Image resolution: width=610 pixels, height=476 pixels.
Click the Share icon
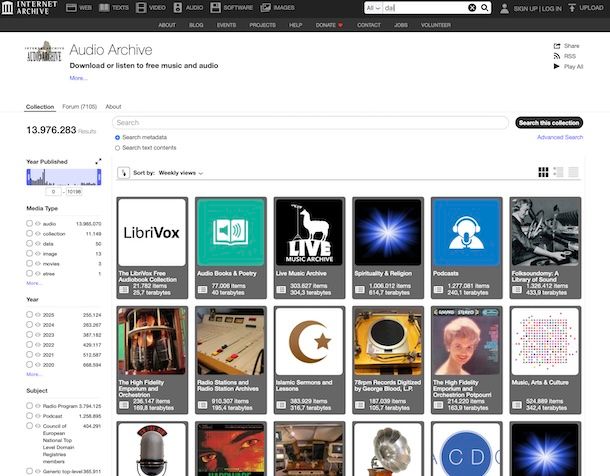point(557,46)
